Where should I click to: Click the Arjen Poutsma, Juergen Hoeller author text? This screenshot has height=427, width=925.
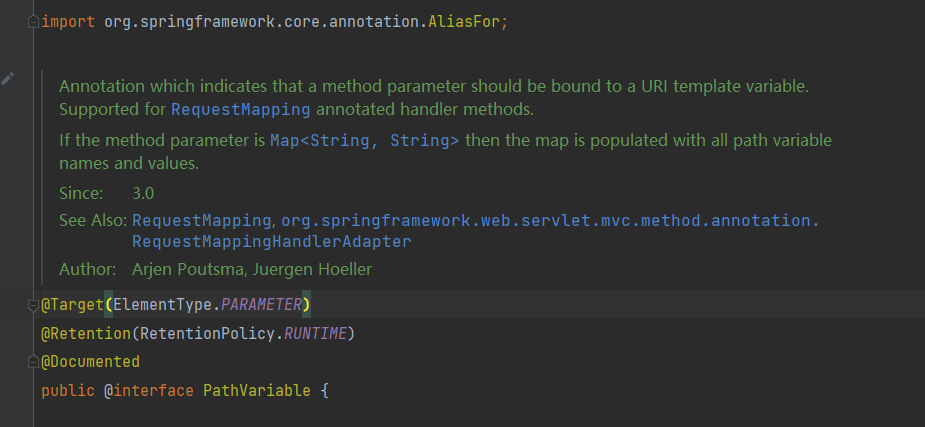[252, 270]
